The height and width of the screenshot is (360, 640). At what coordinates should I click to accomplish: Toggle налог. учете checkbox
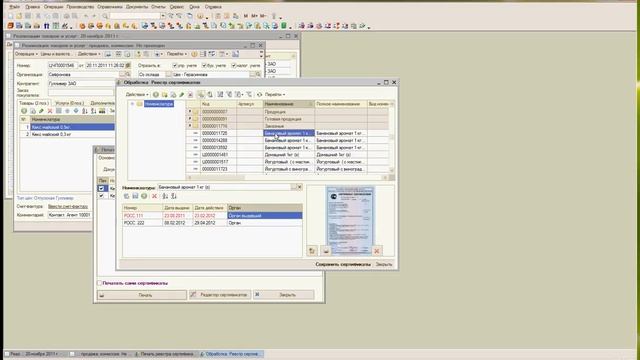[234, 65]
